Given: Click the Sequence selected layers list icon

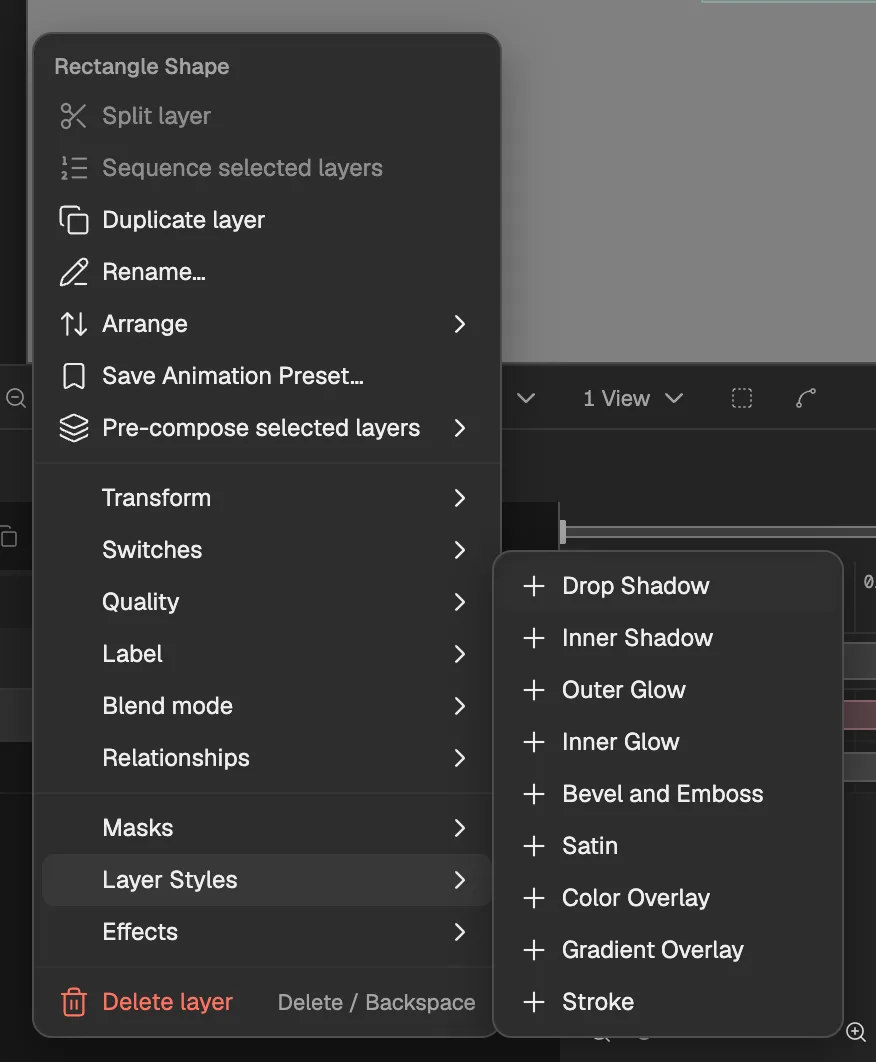Looking at the screenshot, I should click(x=73, y=168).
